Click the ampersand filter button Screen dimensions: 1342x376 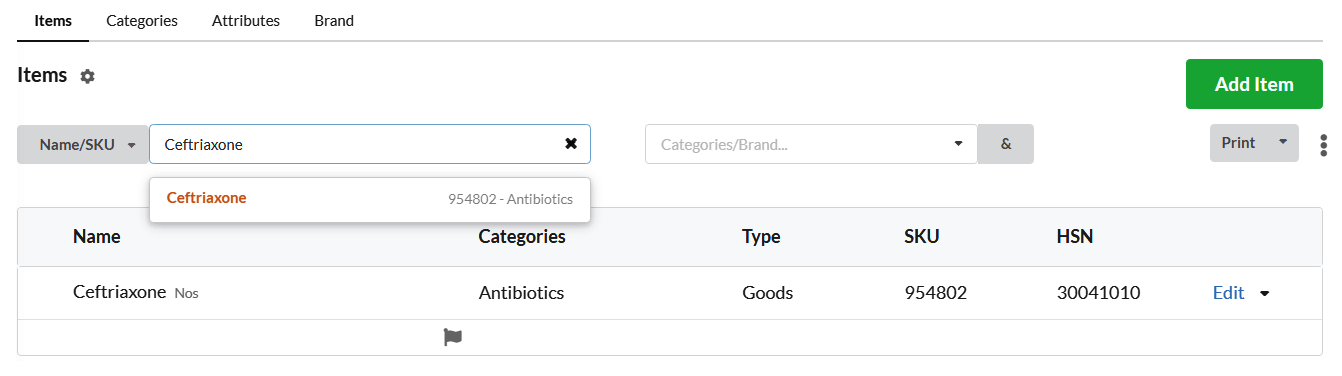pyautogui.click(x=1006, y=144)
